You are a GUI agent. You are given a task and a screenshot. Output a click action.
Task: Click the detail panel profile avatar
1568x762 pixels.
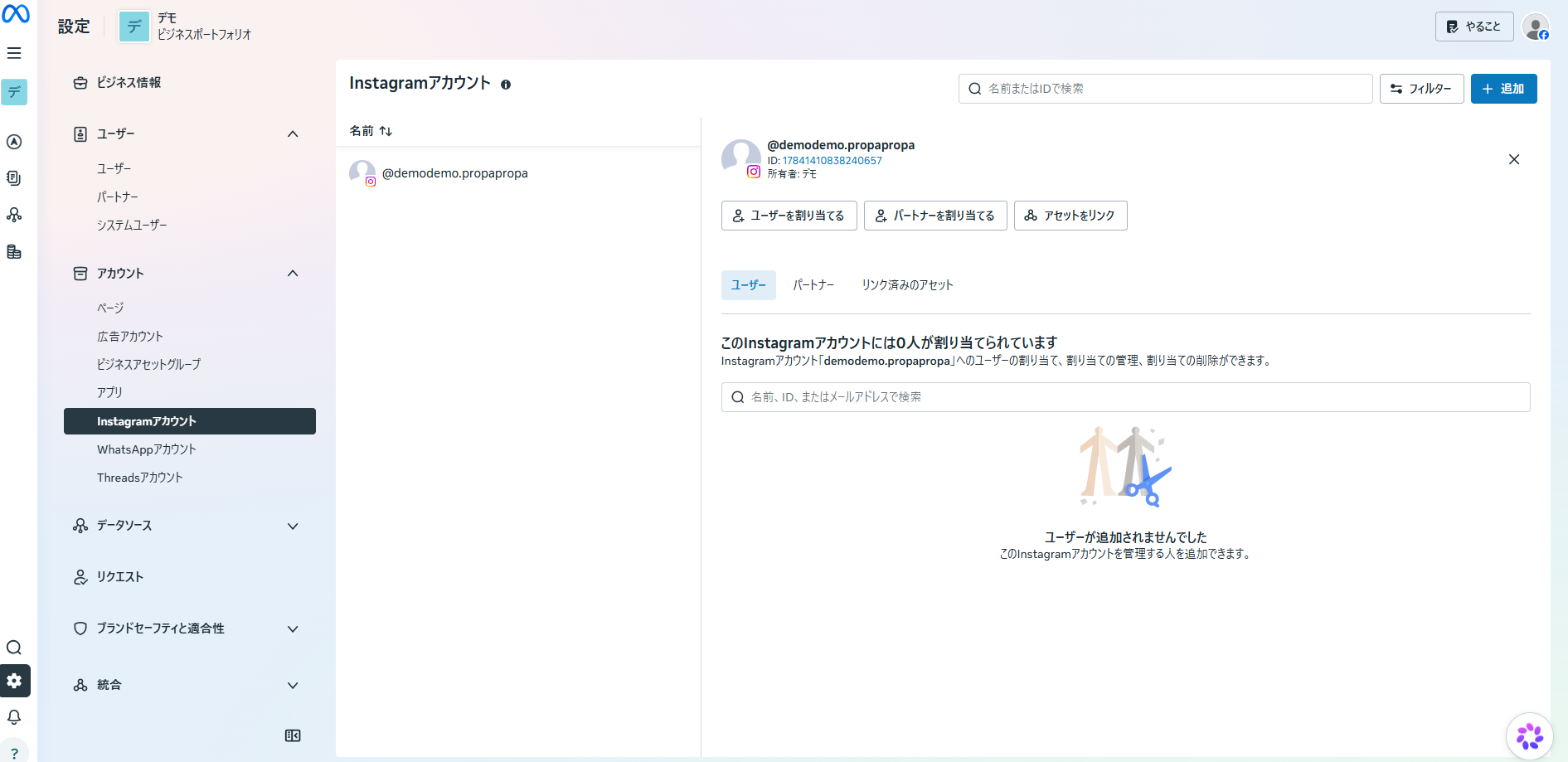pos(740,158)
